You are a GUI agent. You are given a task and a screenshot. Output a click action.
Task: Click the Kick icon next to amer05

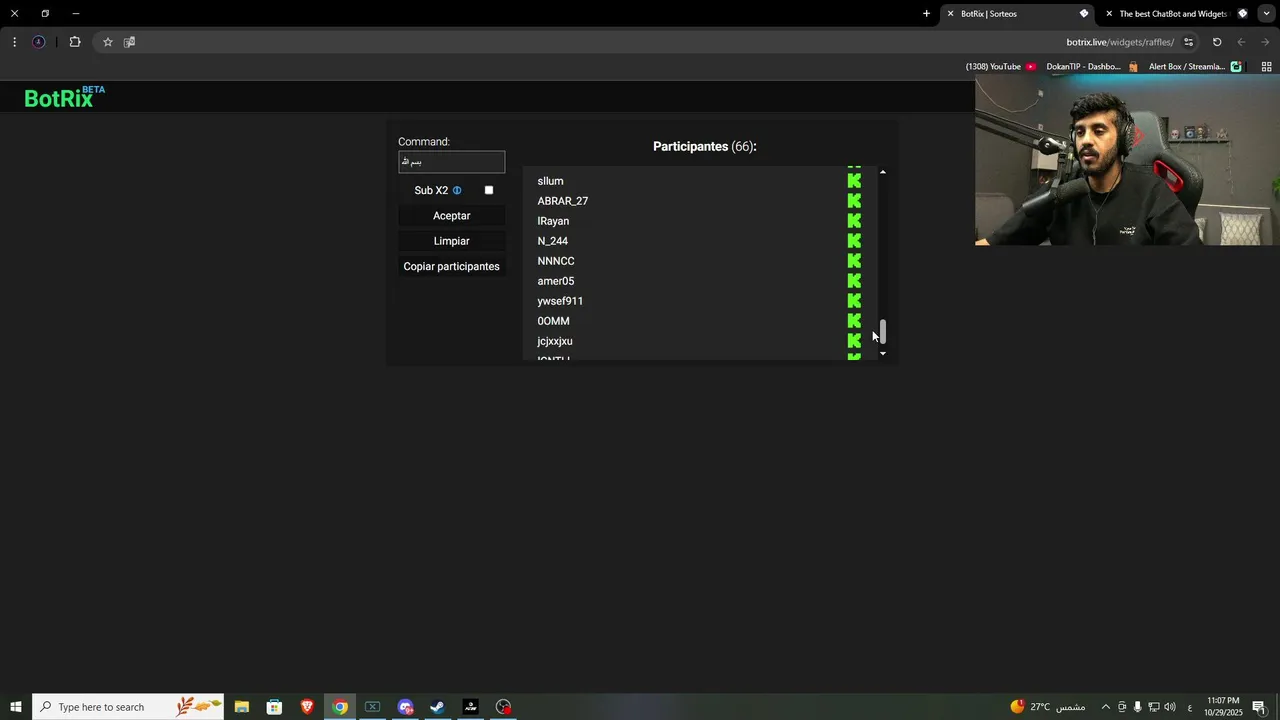pyautogui.click(x=854, y=281)
